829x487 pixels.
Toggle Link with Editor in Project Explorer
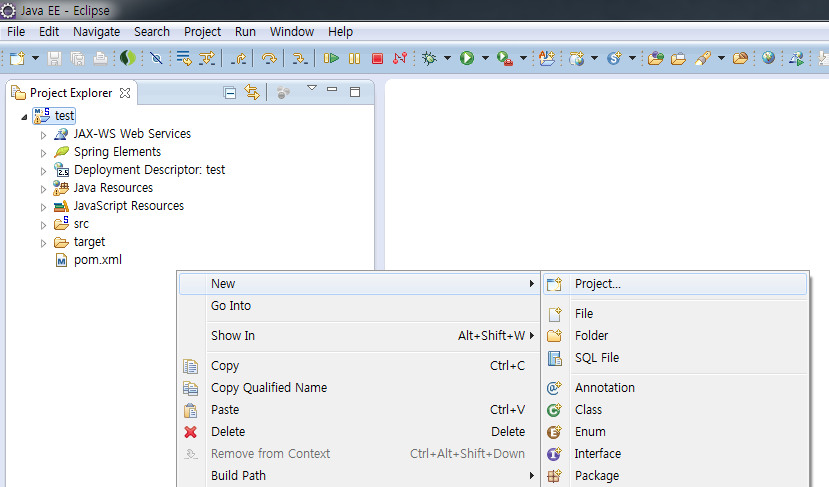point(252,93)
